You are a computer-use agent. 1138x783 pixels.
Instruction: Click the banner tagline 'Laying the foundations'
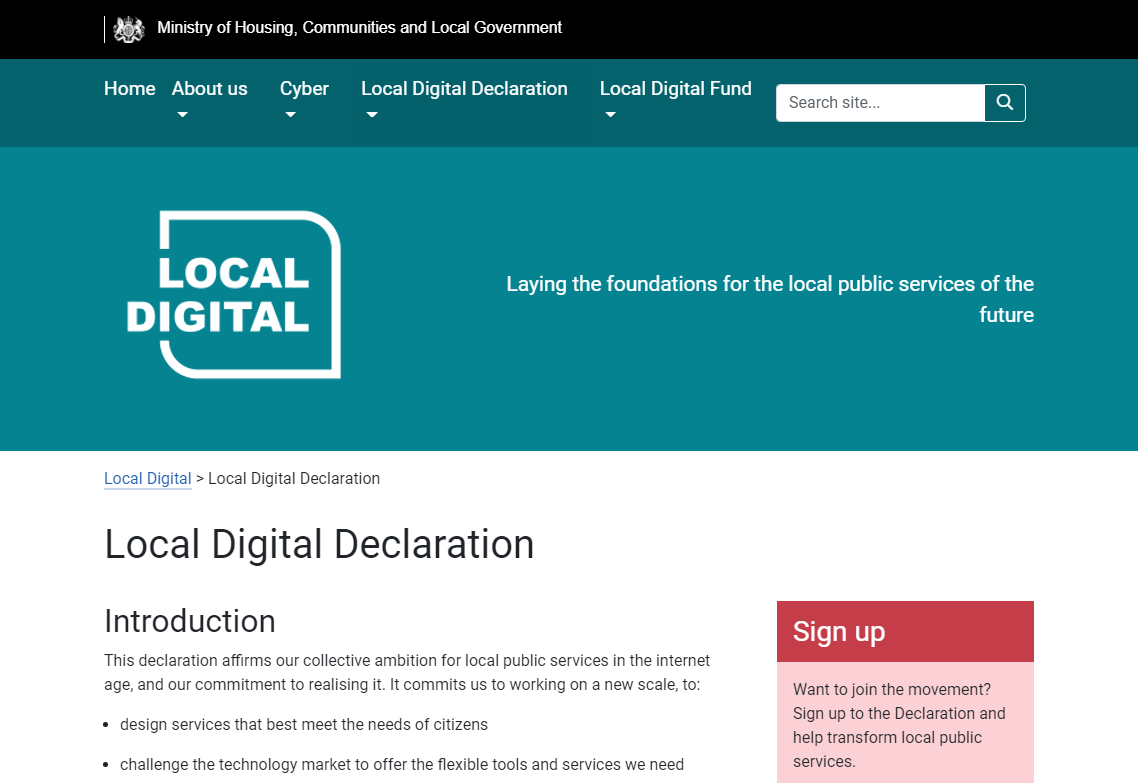[770, 299]
